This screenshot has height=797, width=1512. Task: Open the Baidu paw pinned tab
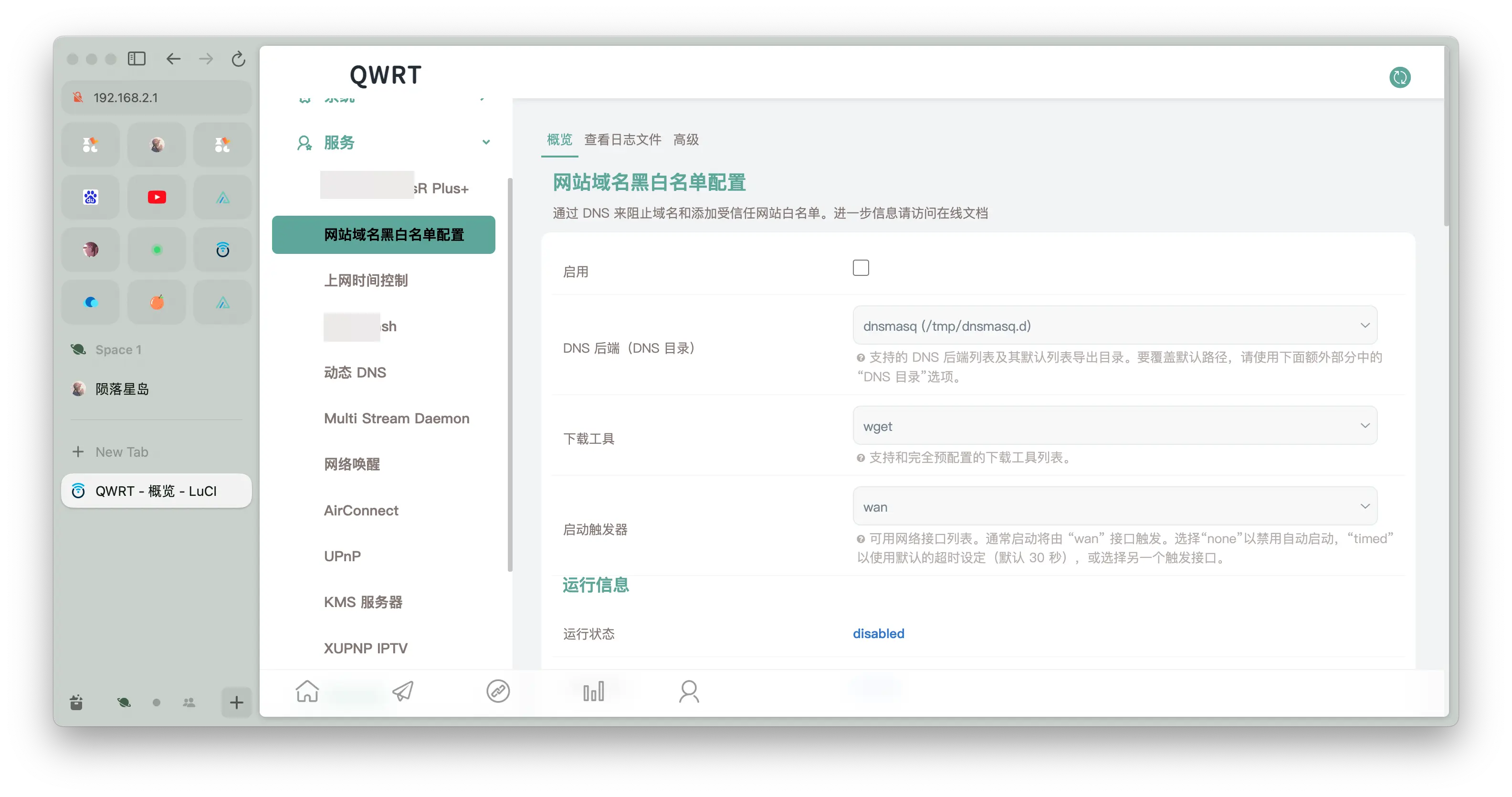point(90,197)
